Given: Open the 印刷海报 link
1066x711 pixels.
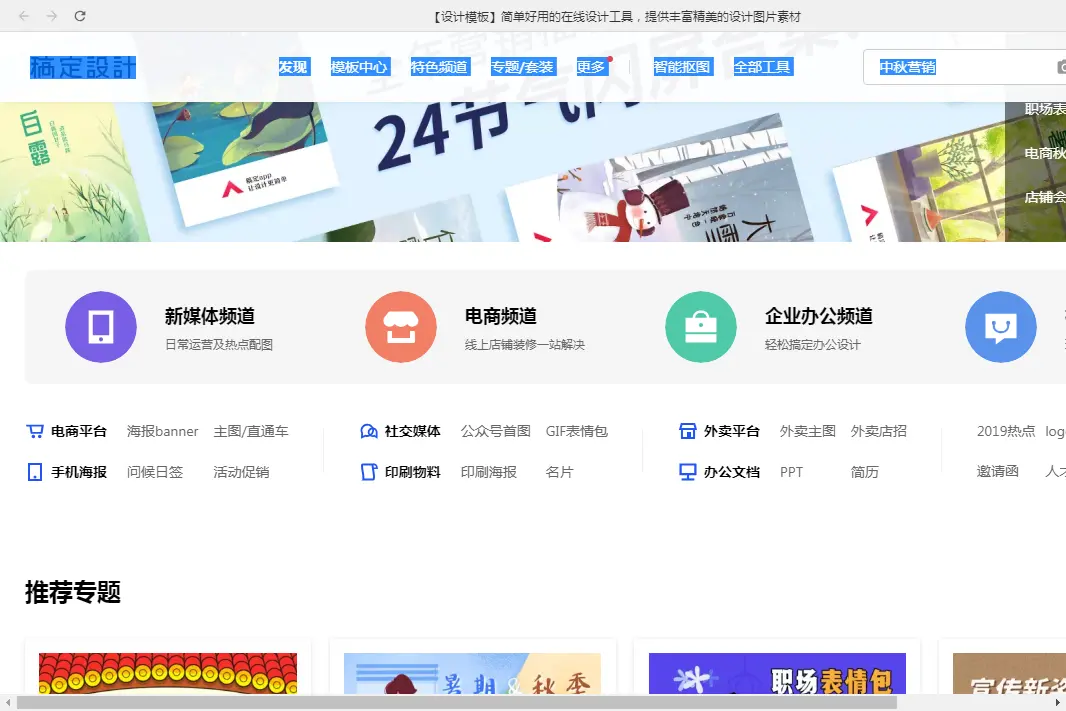Looking at the screenshot, I should [x=489, y=472].
